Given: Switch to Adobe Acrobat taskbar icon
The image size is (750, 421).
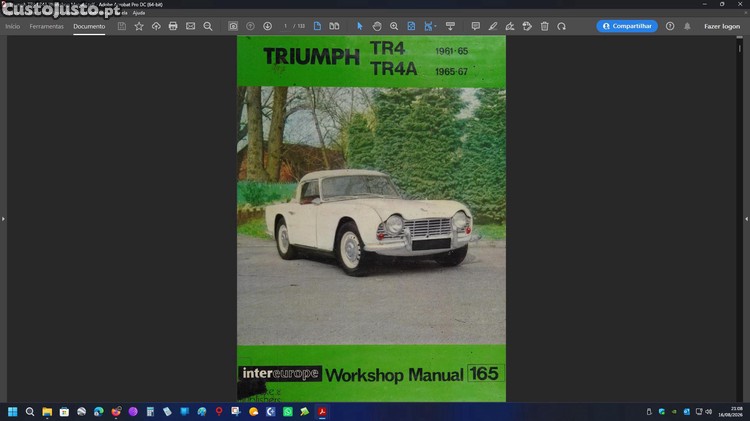Looking at the screenshot, I should coord(322,411).
